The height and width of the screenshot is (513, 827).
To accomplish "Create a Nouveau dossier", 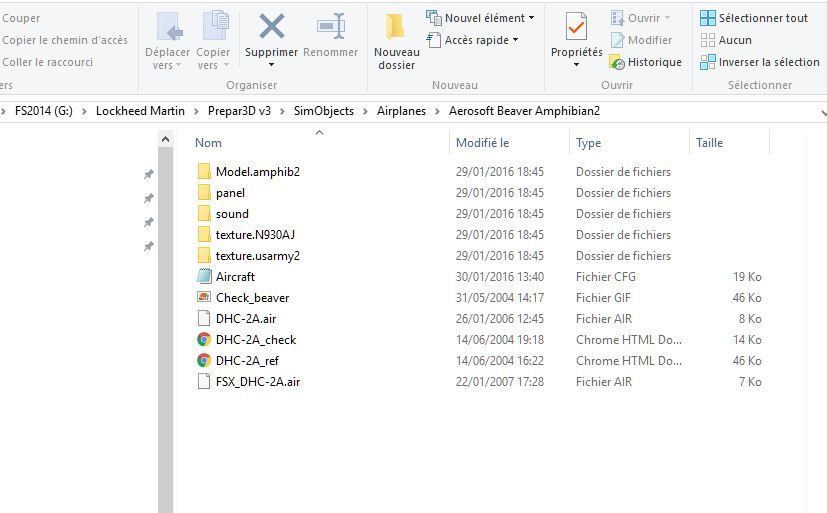I will tap(397, 42).
